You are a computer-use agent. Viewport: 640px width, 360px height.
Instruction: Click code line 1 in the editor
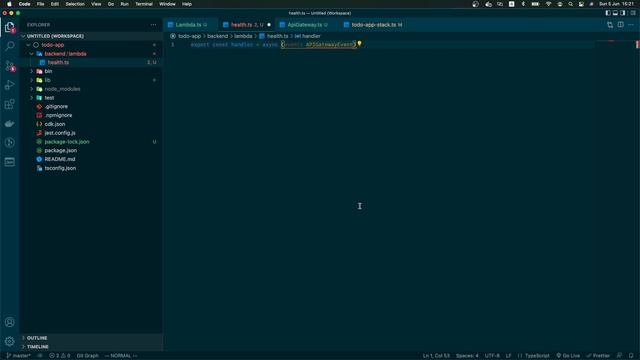273,44
